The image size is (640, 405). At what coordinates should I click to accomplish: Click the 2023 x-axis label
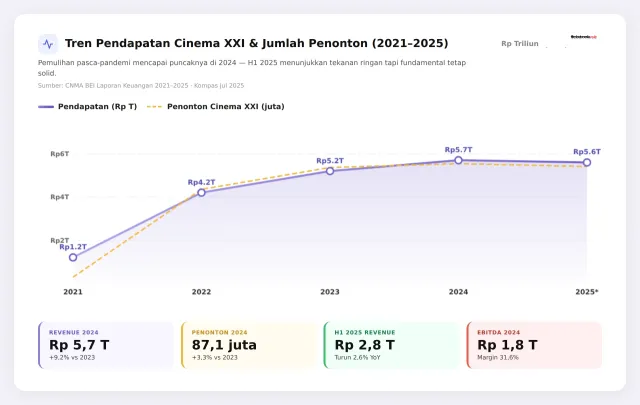tap(330, 292)
